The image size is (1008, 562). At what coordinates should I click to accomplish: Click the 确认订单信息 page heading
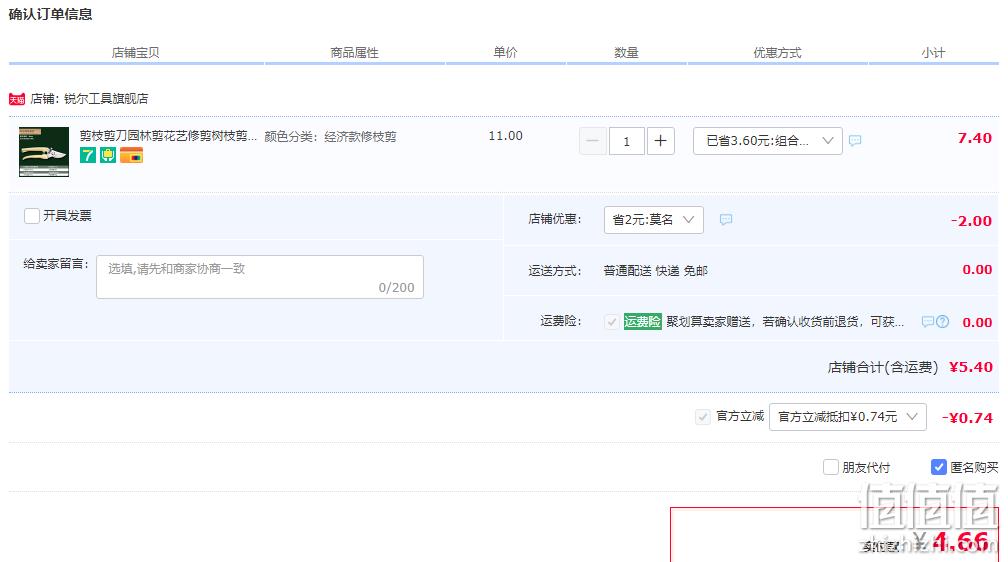point(50,14)
